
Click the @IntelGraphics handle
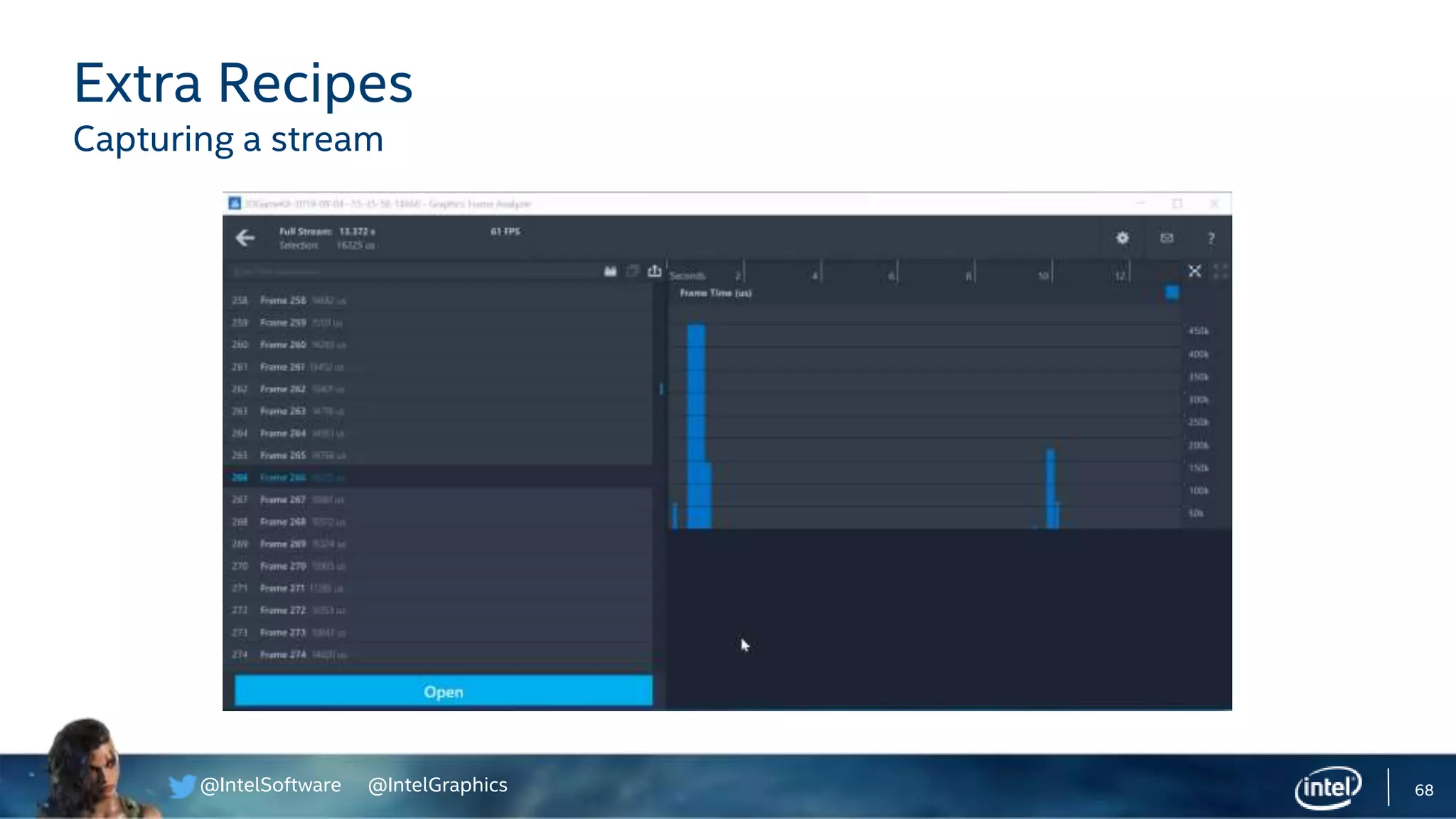(x=437, y=785)
